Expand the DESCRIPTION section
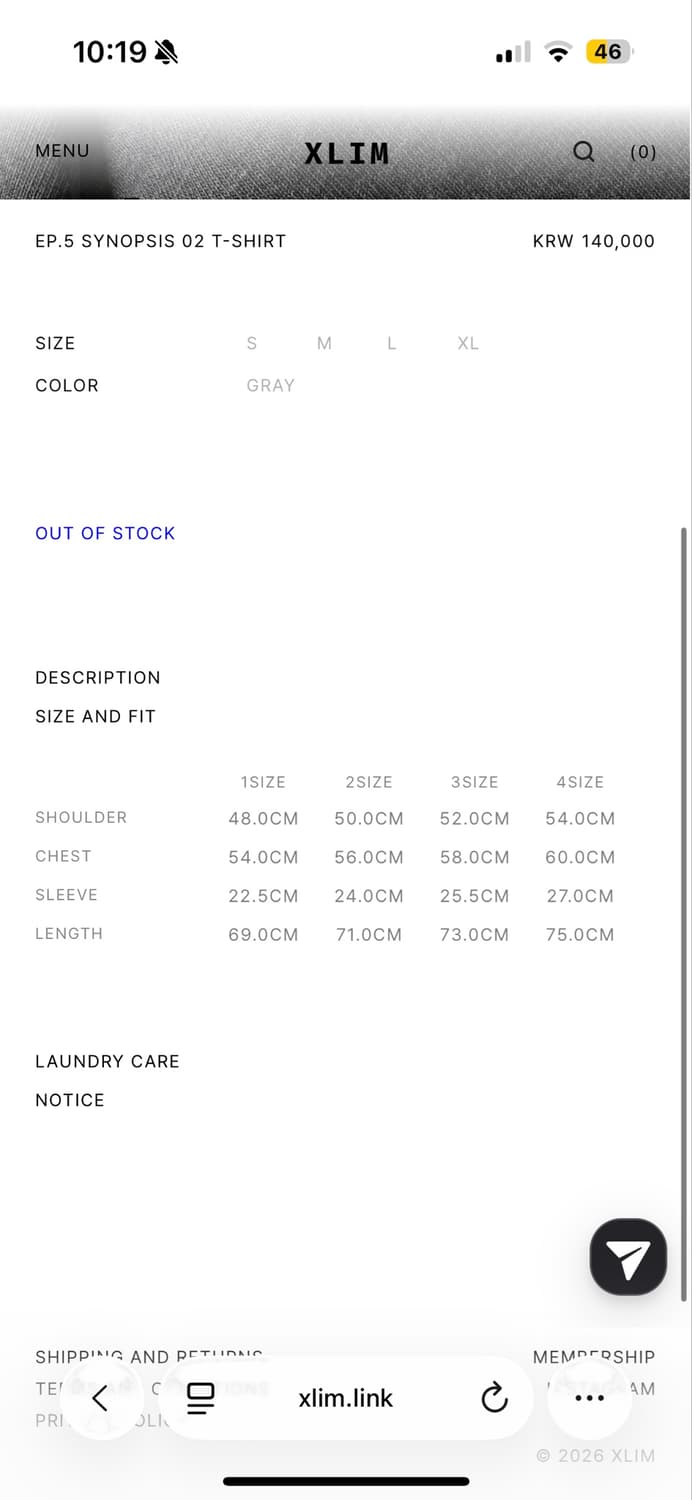This screenshot has height=1500, width=692. [98, 677]
